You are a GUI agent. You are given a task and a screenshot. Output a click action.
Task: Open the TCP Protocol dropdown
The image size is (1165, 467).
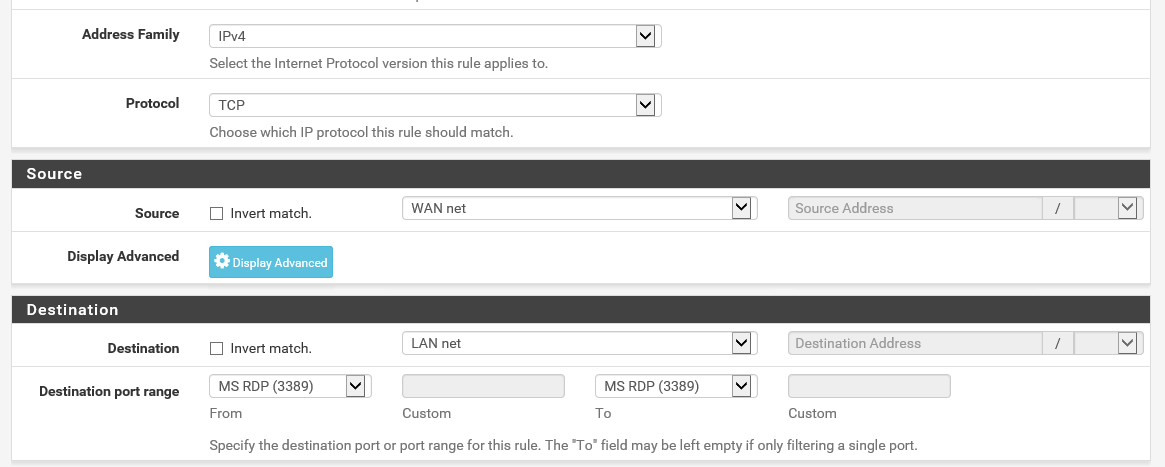pyautogui.click(x=435, y=105)
